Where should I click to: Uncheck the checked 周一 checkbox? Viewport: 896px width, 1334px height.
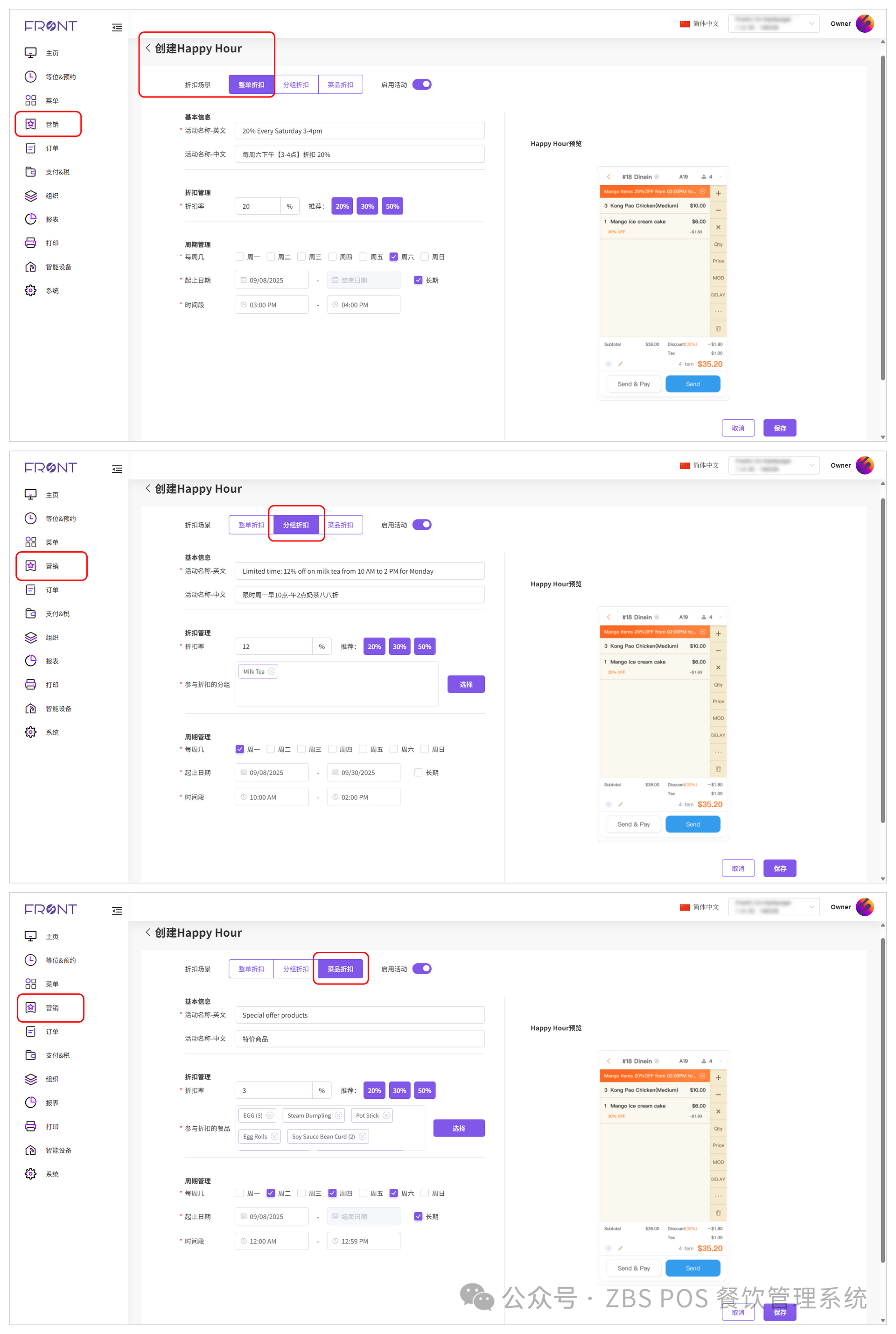click(x=239, y=749)
